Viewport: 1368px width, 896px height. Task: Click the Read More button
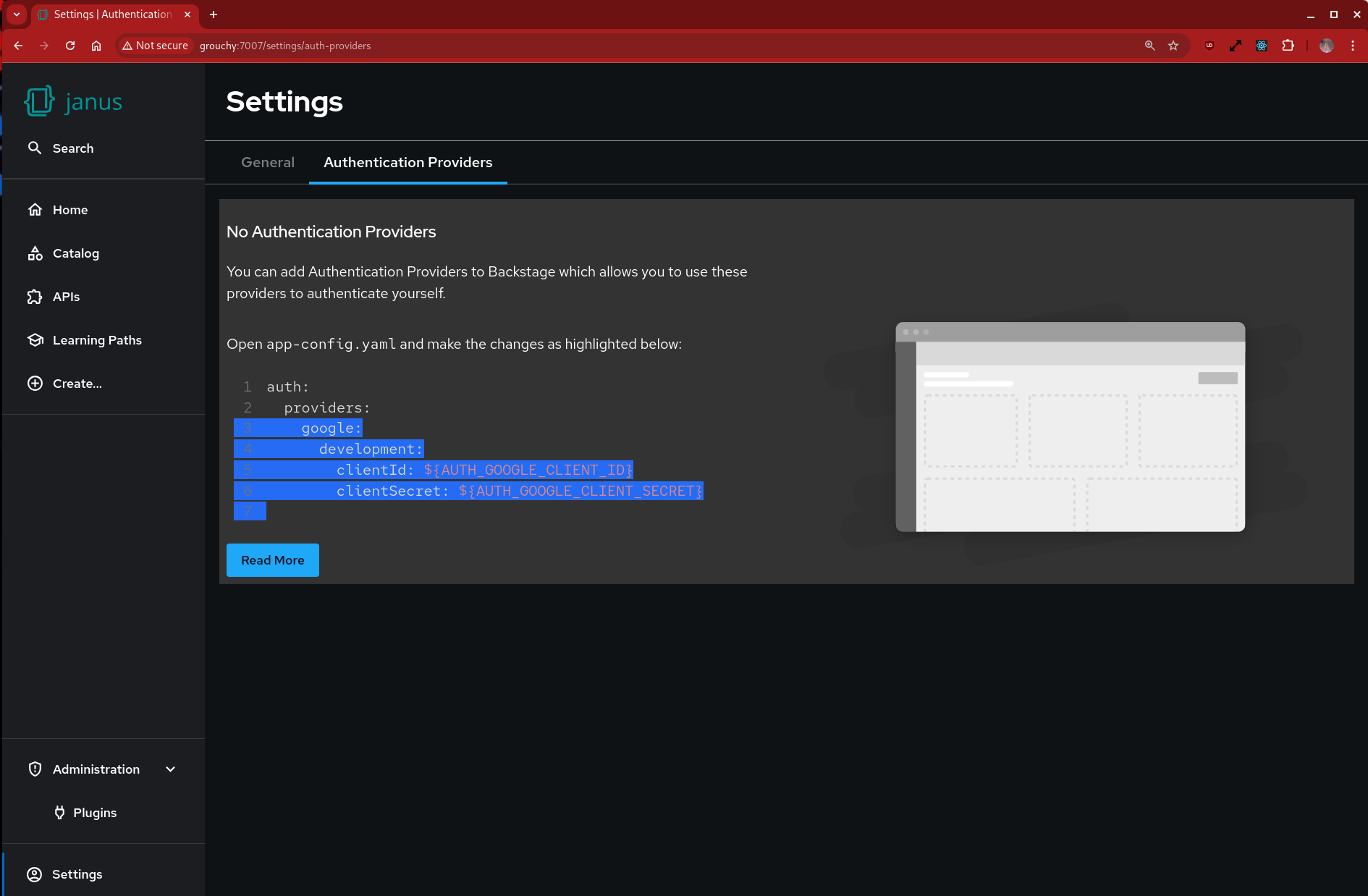point(273,560)
